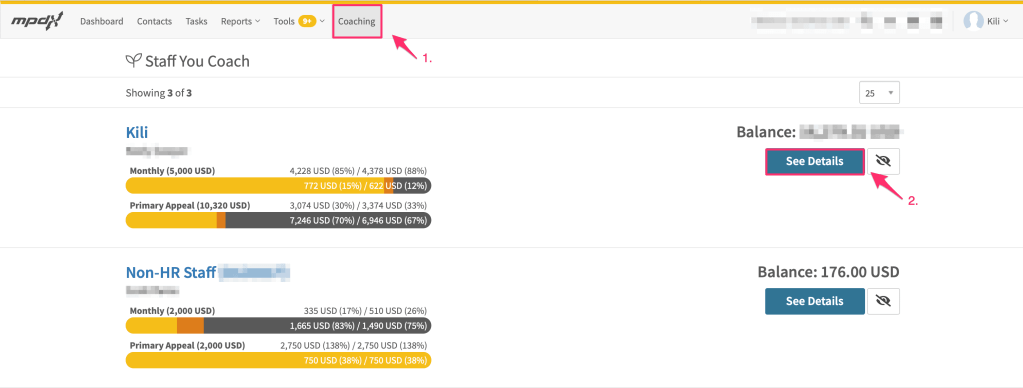
Task: See Details for Kili
Action: [x=815, y=162]
